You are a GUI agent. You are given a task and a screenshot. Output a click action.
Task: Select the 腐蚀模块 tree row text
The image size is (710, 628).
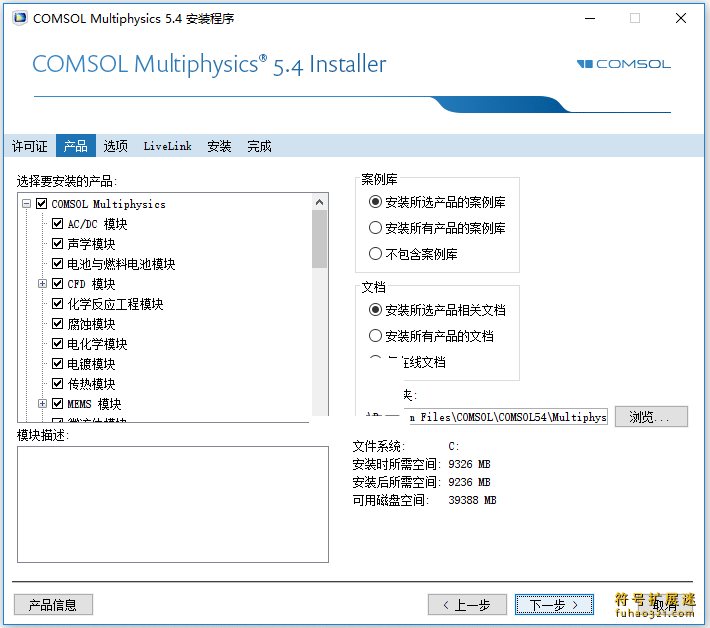(91, 324)
